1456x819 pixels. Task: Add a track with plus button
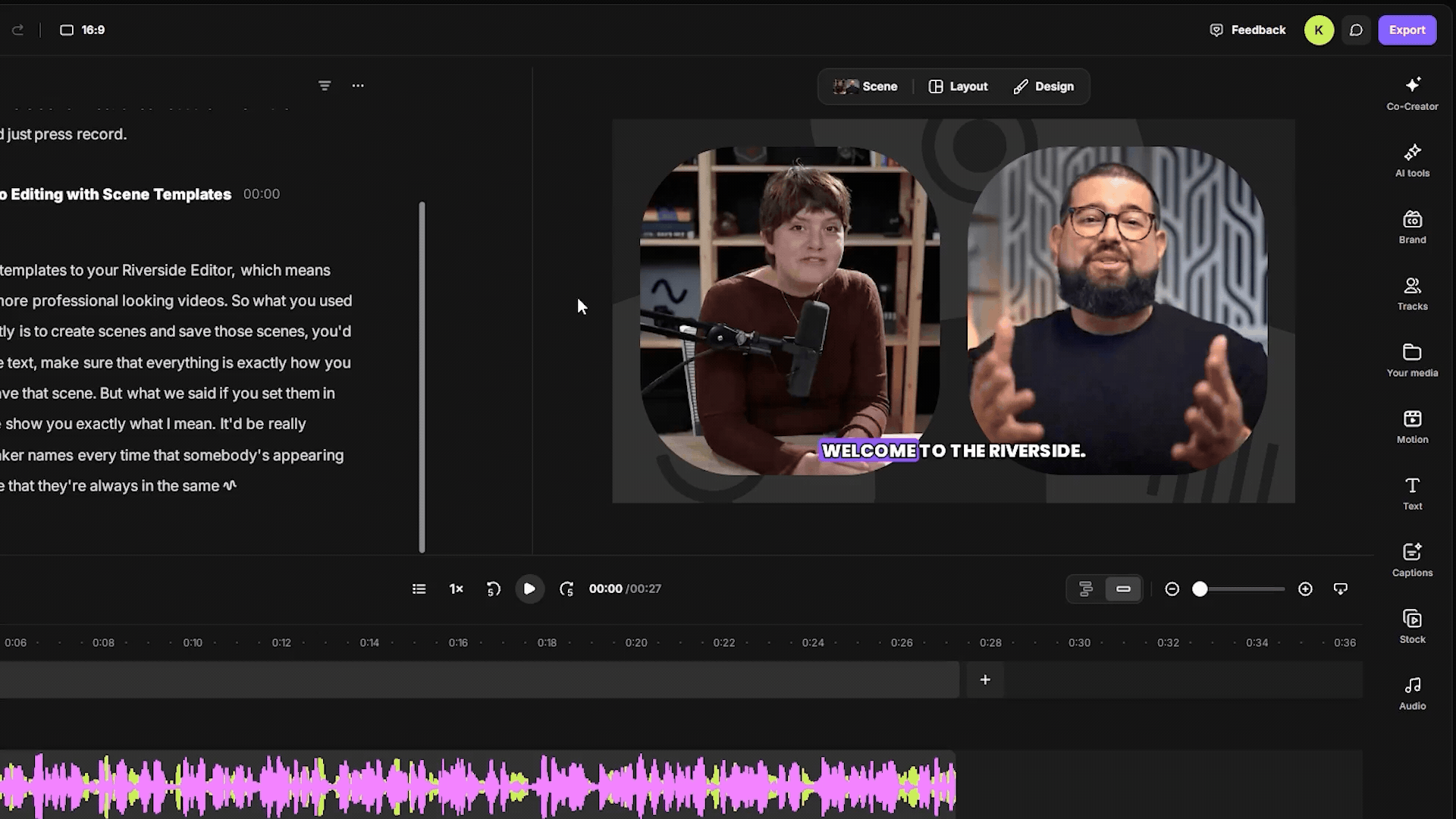[985, 680]
